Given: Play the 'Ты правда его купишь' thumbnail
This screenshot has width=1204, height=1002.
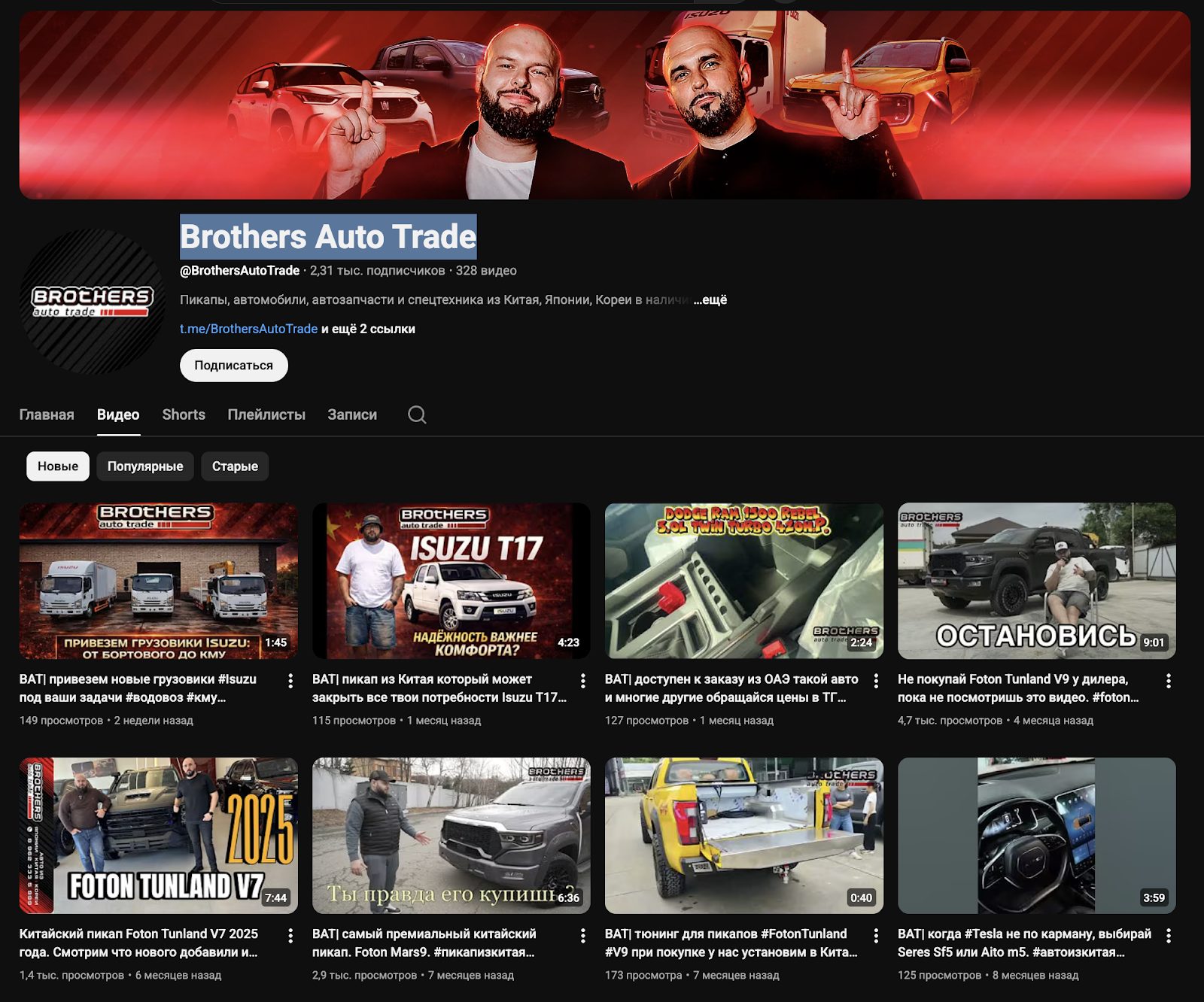Looking at the screenshot, I should (451, 836).
